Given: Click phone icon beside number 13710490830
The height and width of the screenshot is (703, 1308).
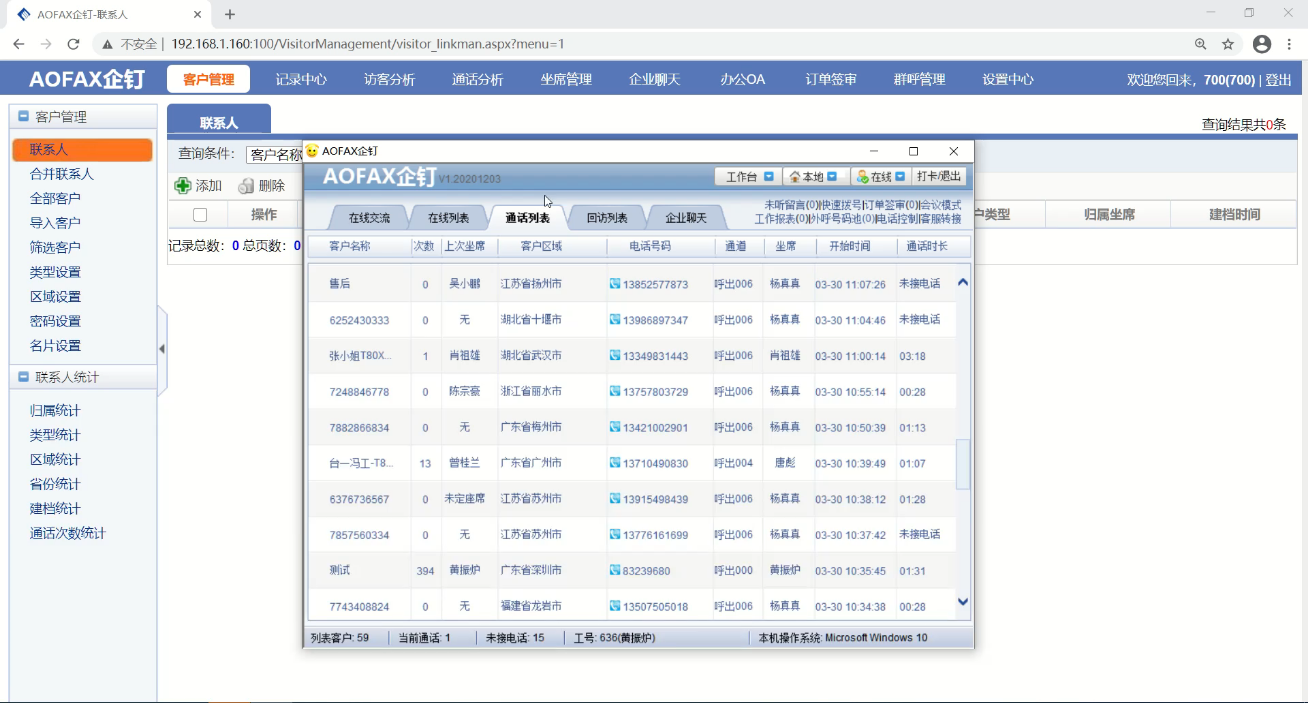Looking at the screenshot, I should 615,464.
